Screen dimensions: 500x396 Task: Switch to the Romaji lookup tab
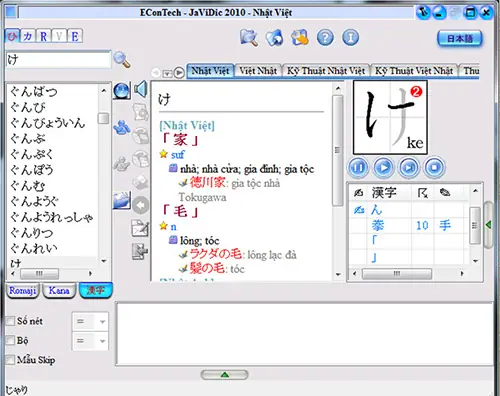pos(23,291)
